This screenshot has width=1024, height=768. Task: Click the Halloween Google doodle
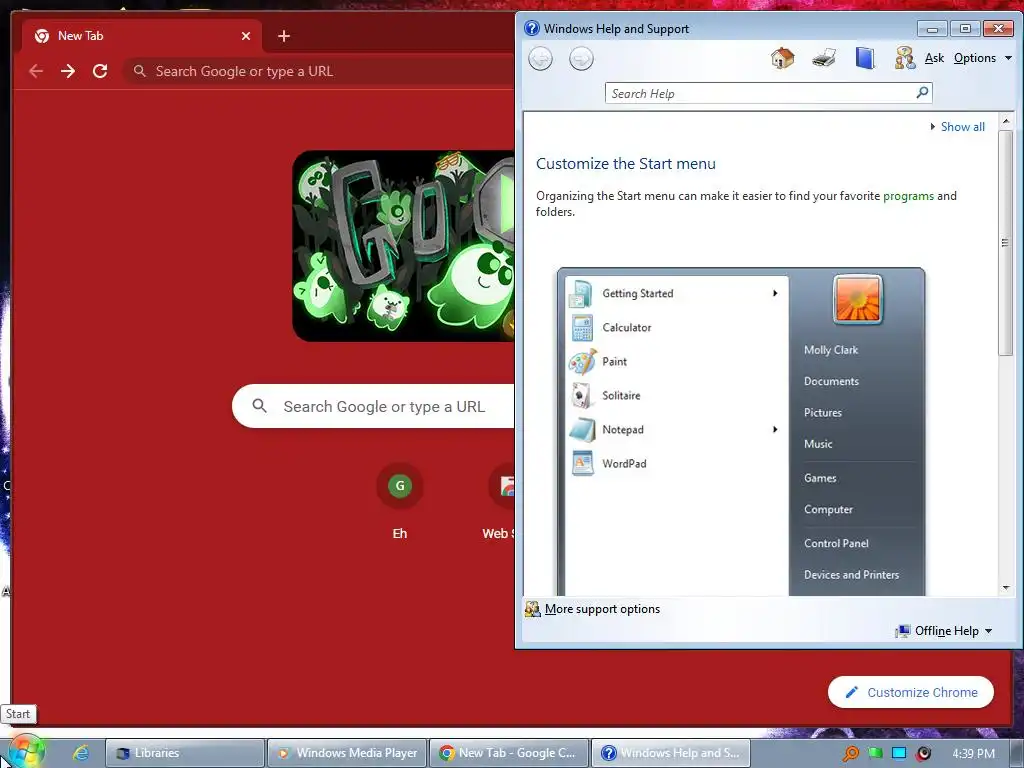coord(404,246)
